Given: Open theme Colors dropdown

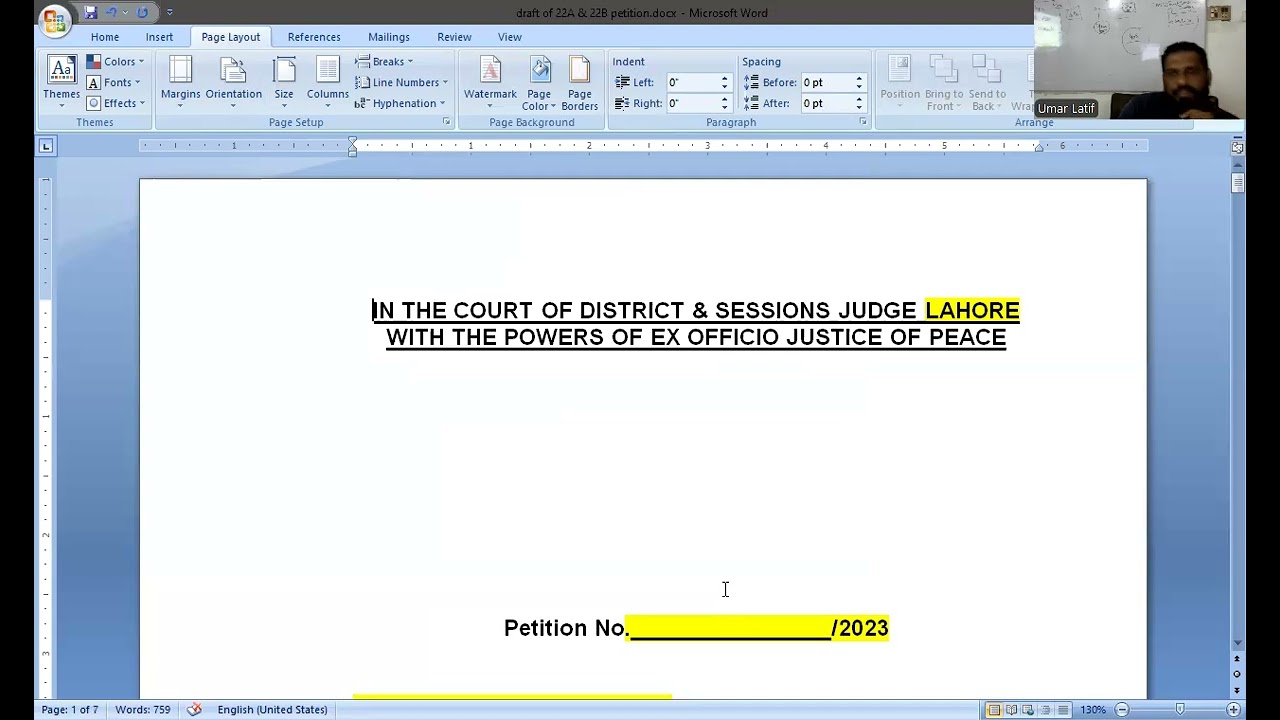Looking at the screenshot, I should point(116,62).
